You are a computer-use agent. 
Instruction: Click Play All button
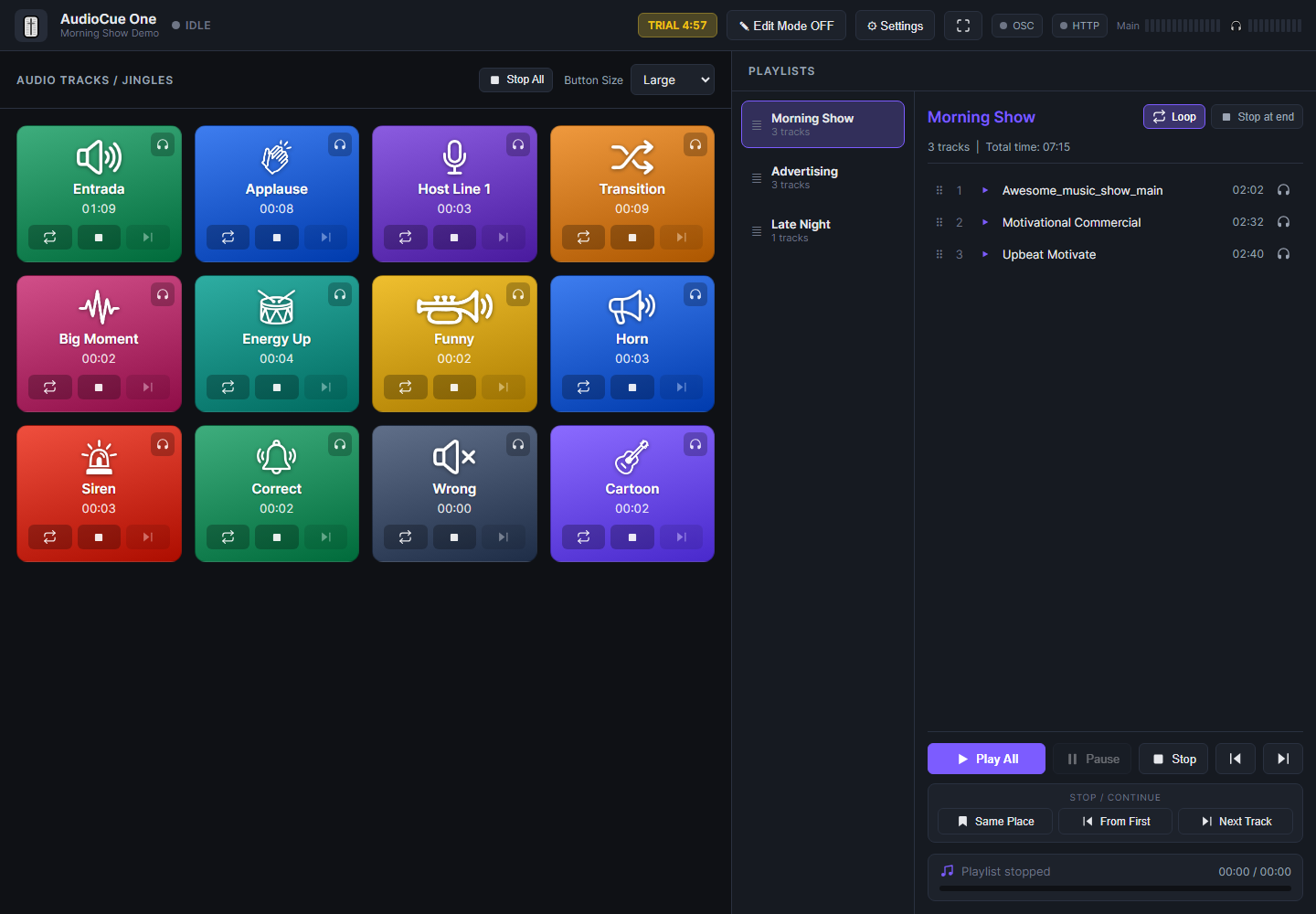[x=986, y=759]
